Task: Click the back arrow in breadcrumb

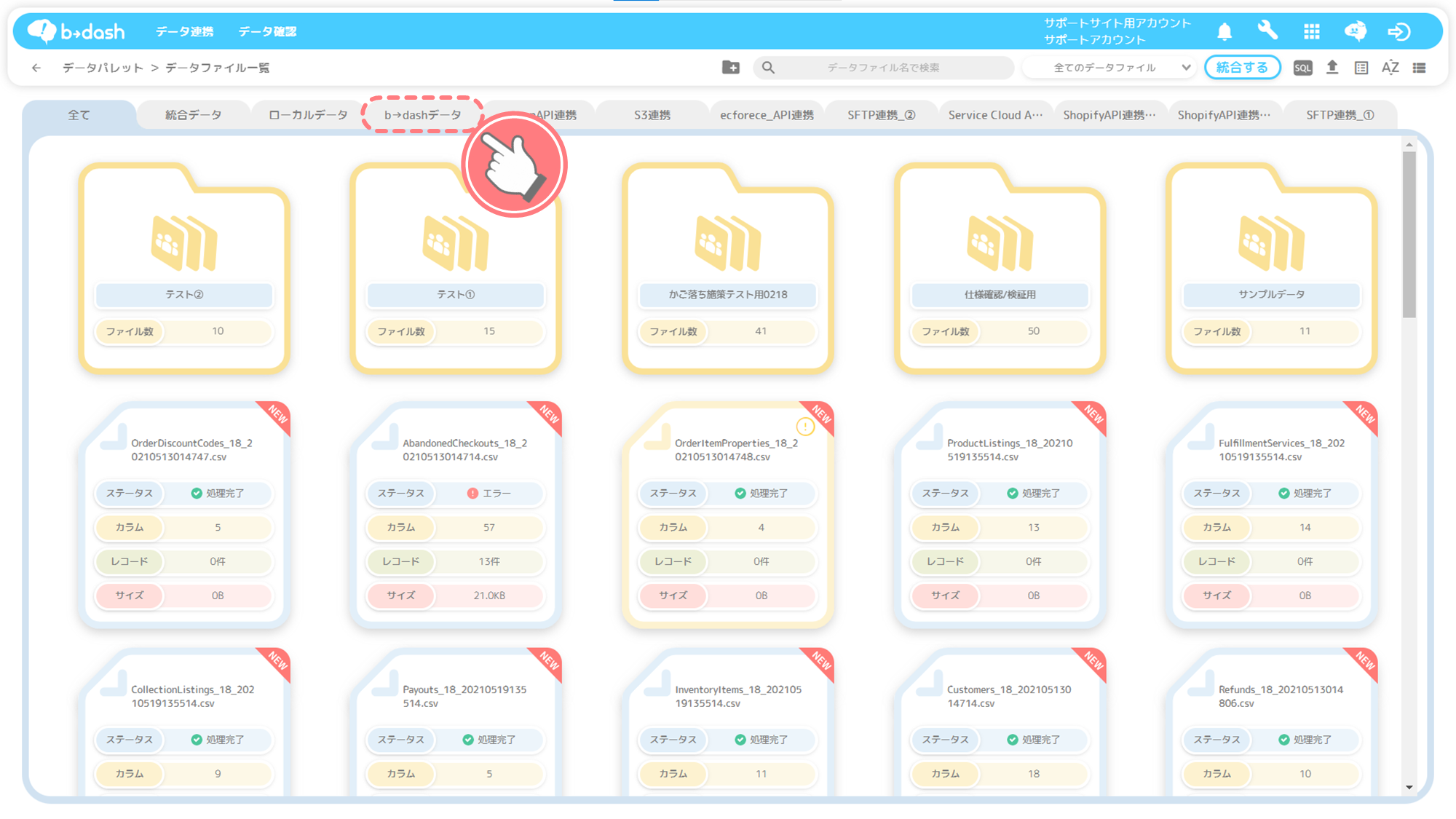Action: (x=36, y=68)
